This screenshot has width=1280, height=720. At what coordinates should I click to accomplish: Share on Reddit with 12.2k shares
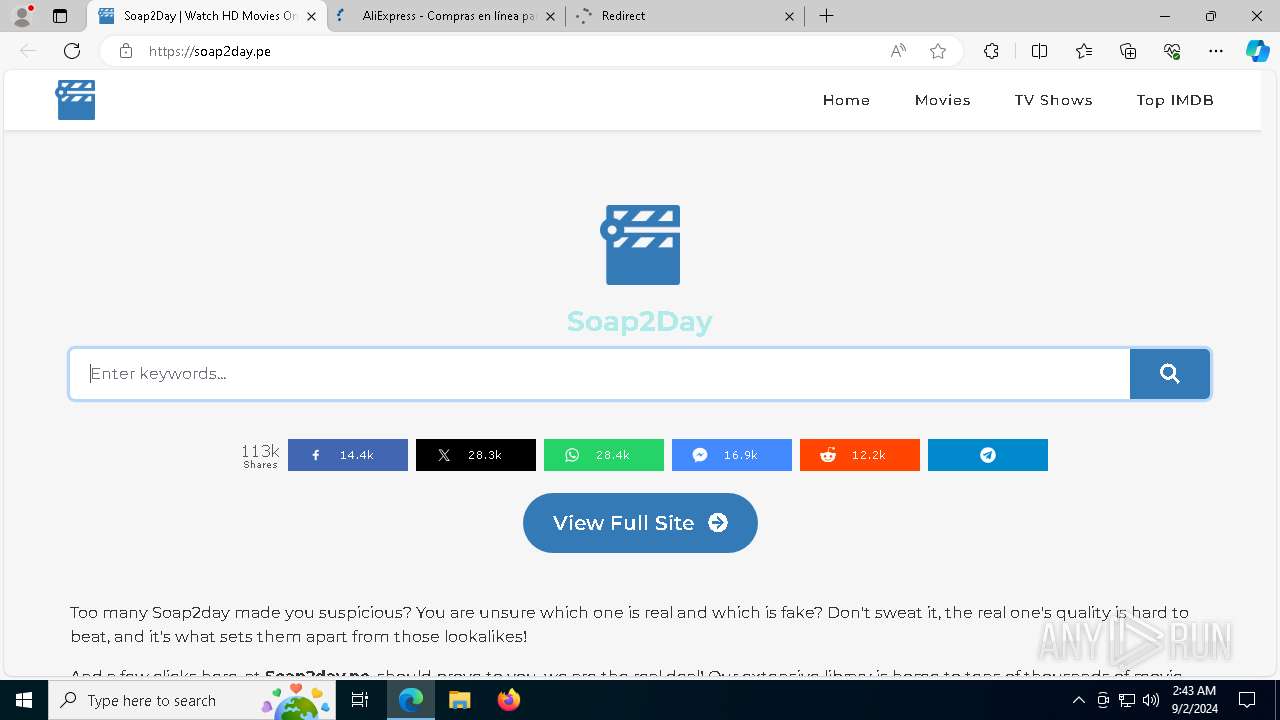pyautogui.click(x=860, y=455)
